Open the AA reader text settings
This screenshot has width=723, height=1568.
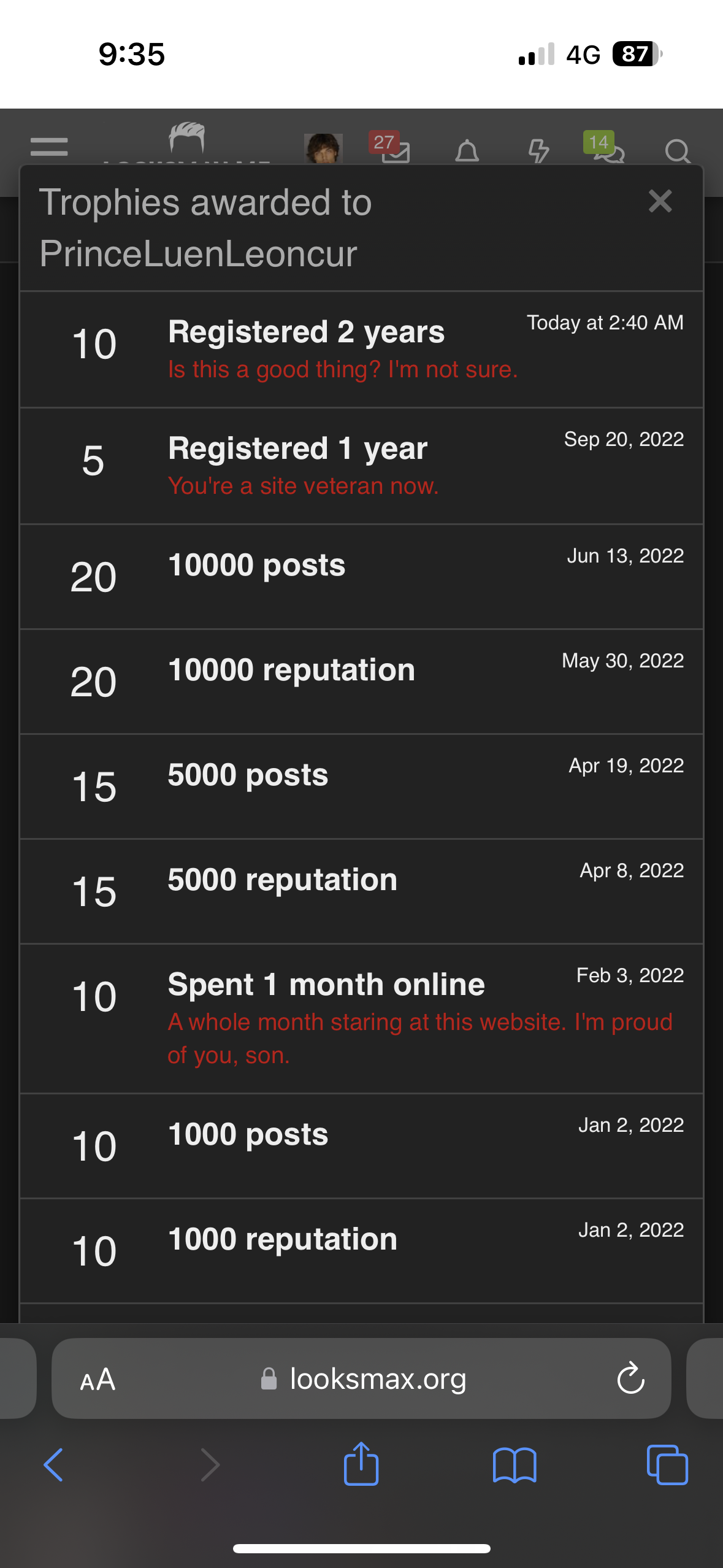[x=98, y=1380]
